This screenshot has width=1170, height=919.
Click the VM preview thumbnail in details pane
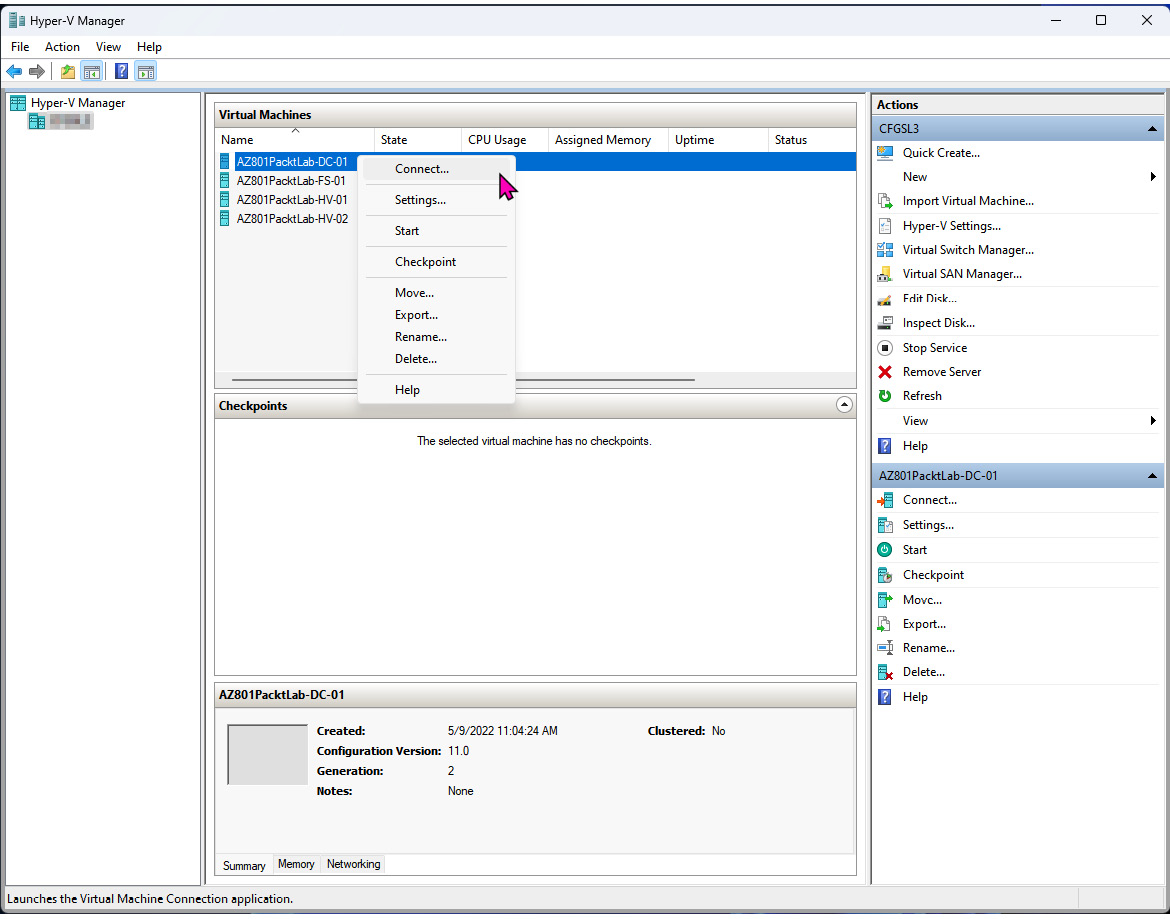[x=268, y=754]
